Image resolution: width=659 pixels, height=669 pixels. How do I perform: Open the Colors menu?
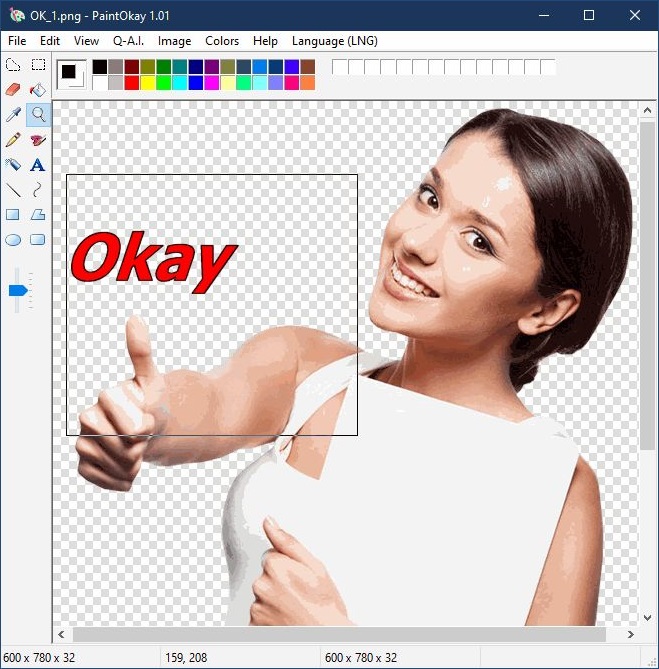(x=222, y=41)
